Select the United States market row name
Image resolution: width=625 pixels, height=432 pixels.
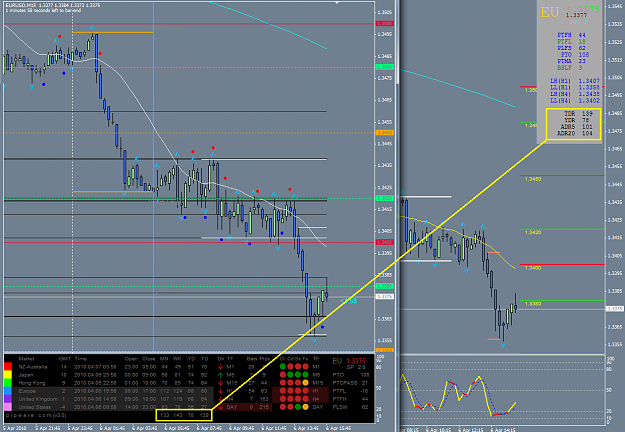(x=34, y=407)
